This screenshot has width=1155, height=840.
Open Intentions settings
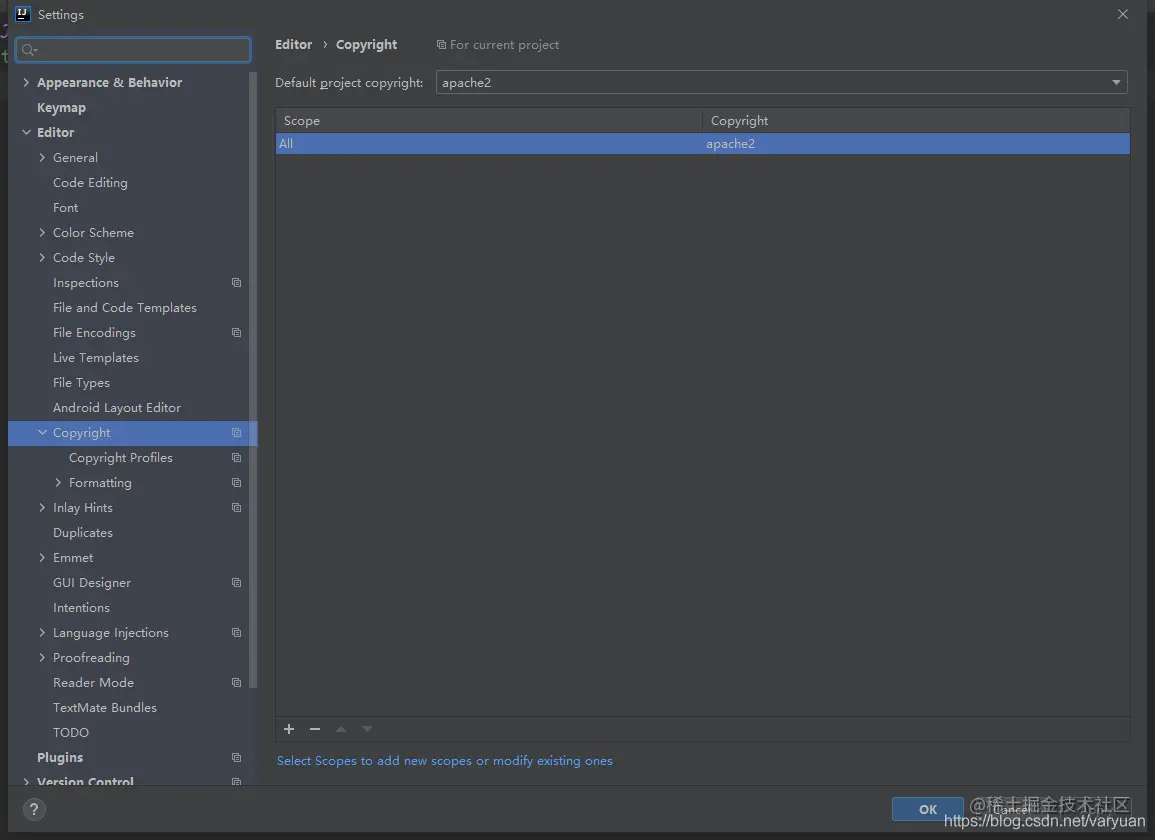(81, 608)
